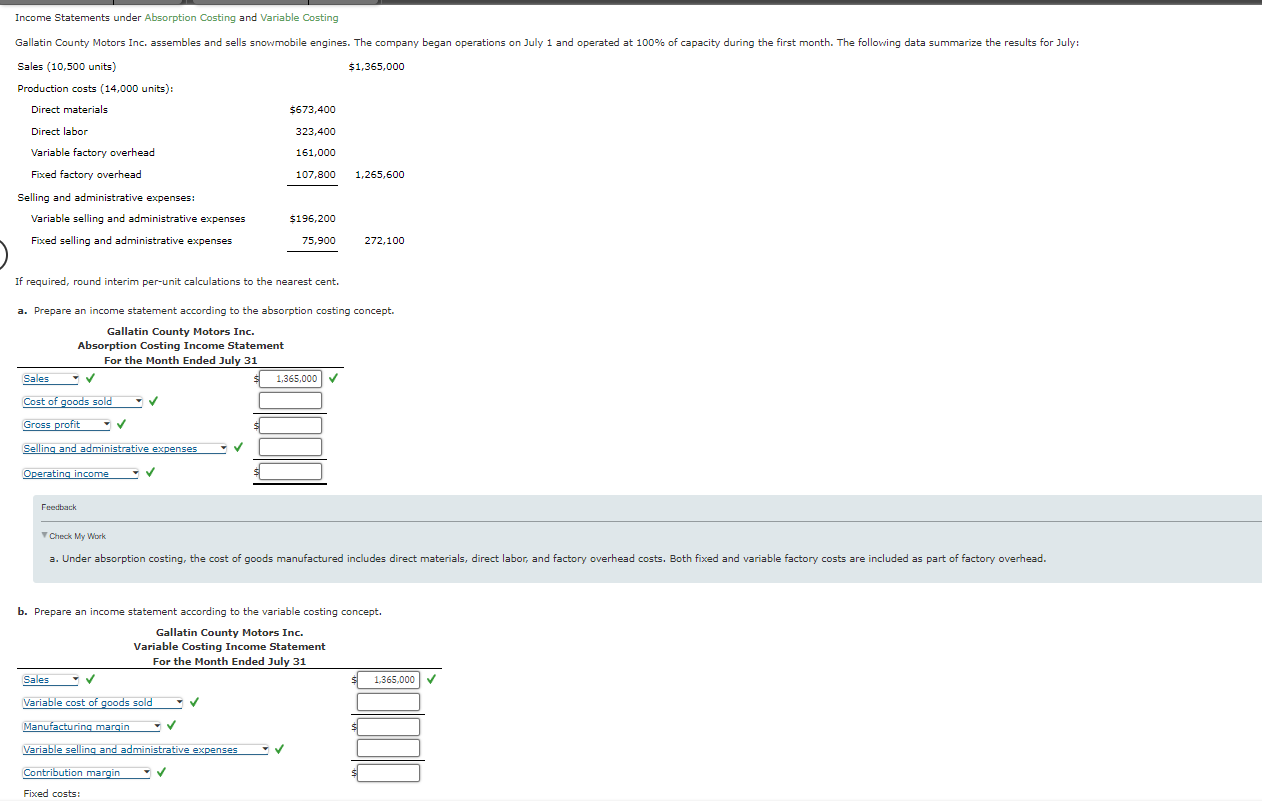Click the Cost of goods sold amount field
The image size is (1262, 801).
pyautogui.click(x=290, y=401)
